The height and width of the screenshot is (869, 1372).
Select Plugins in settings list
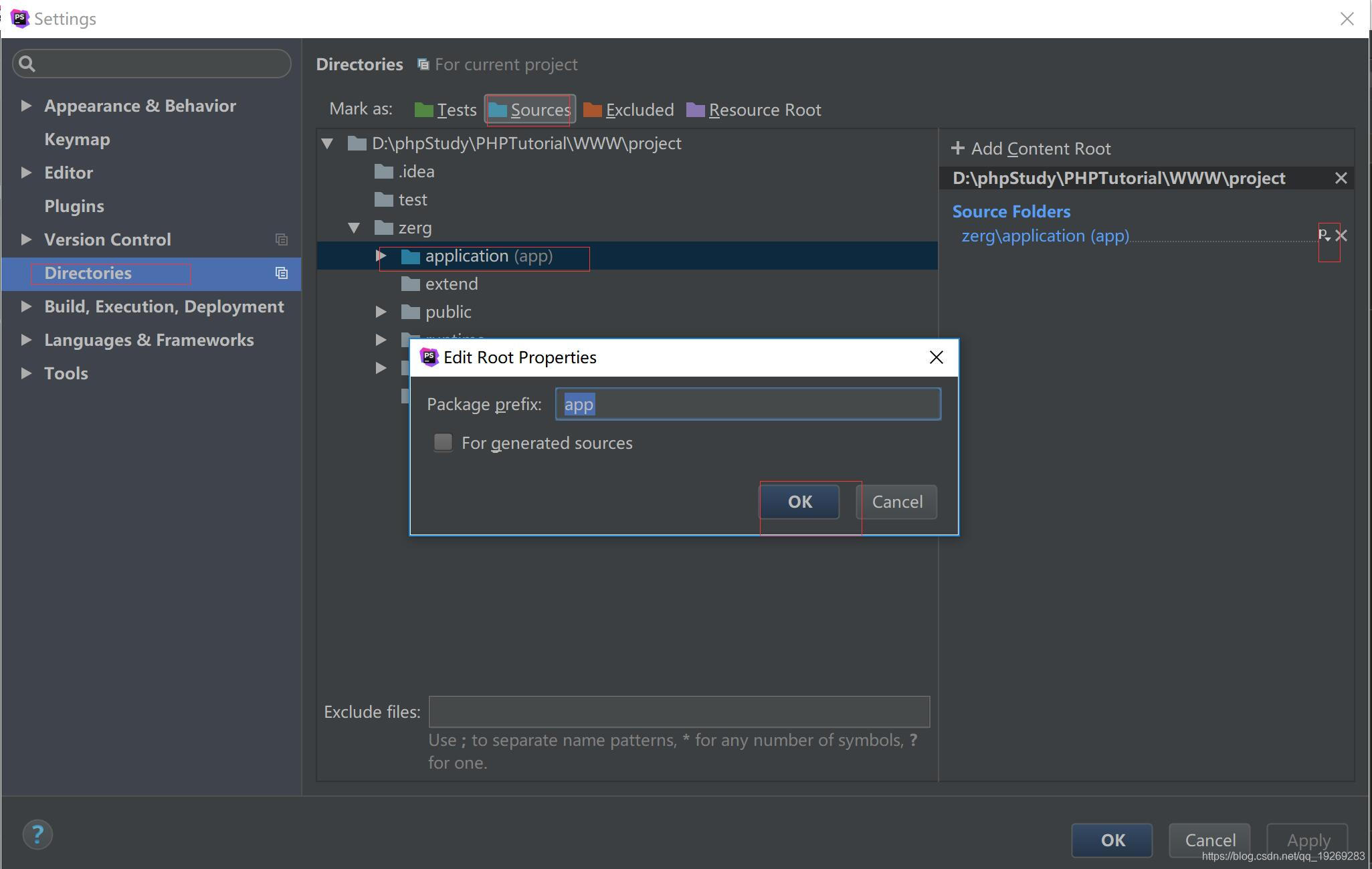[x=74, y=206]
